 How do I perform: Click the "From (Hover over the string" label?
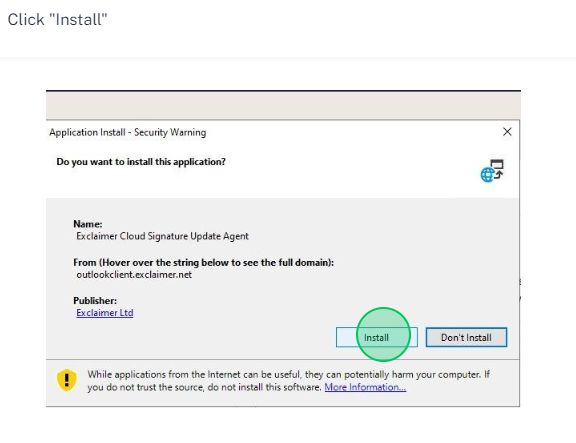tap(204, 263)
